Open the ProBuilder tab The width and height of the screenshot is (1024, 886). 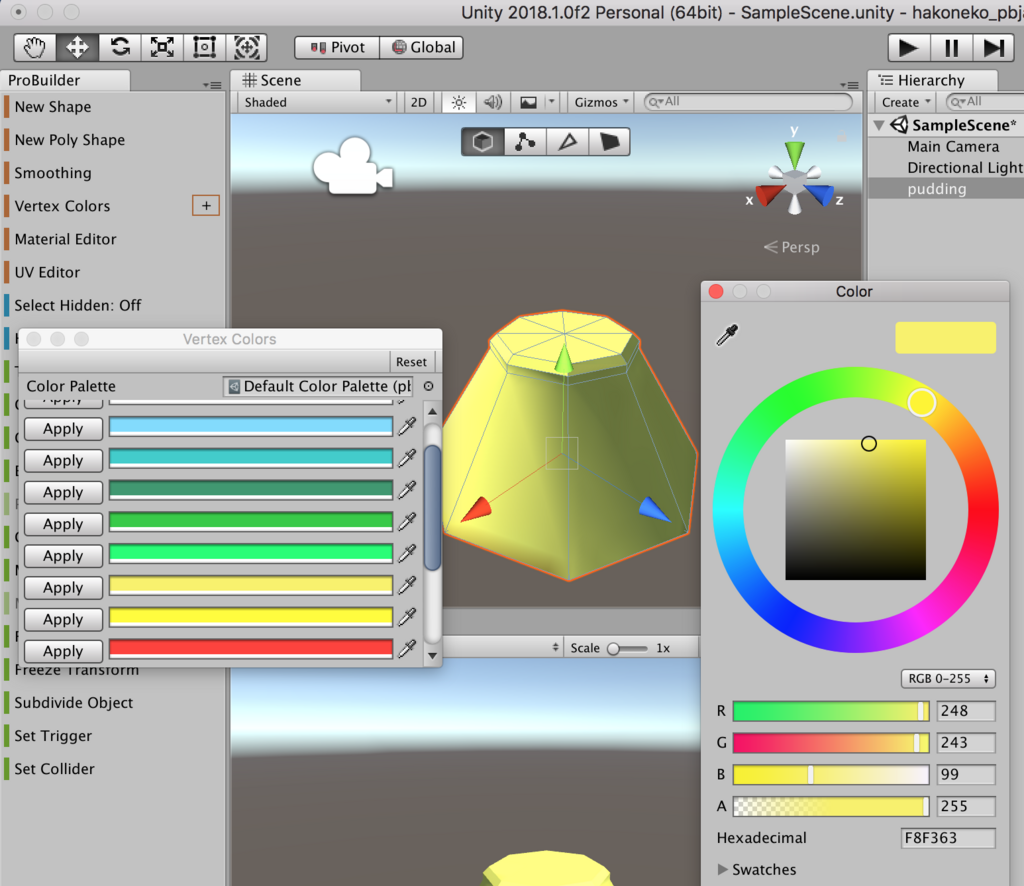(65, 80)
